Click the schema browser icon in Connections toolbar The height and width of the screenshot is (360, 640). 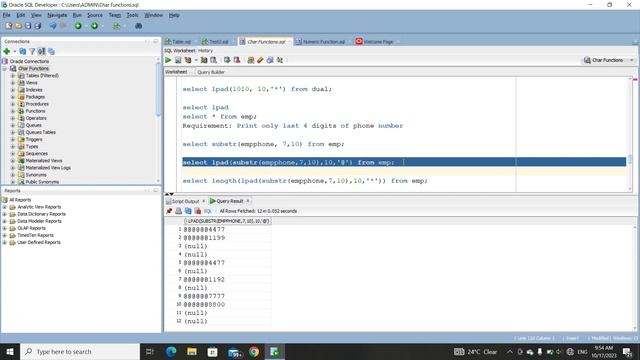click(42, 51)
